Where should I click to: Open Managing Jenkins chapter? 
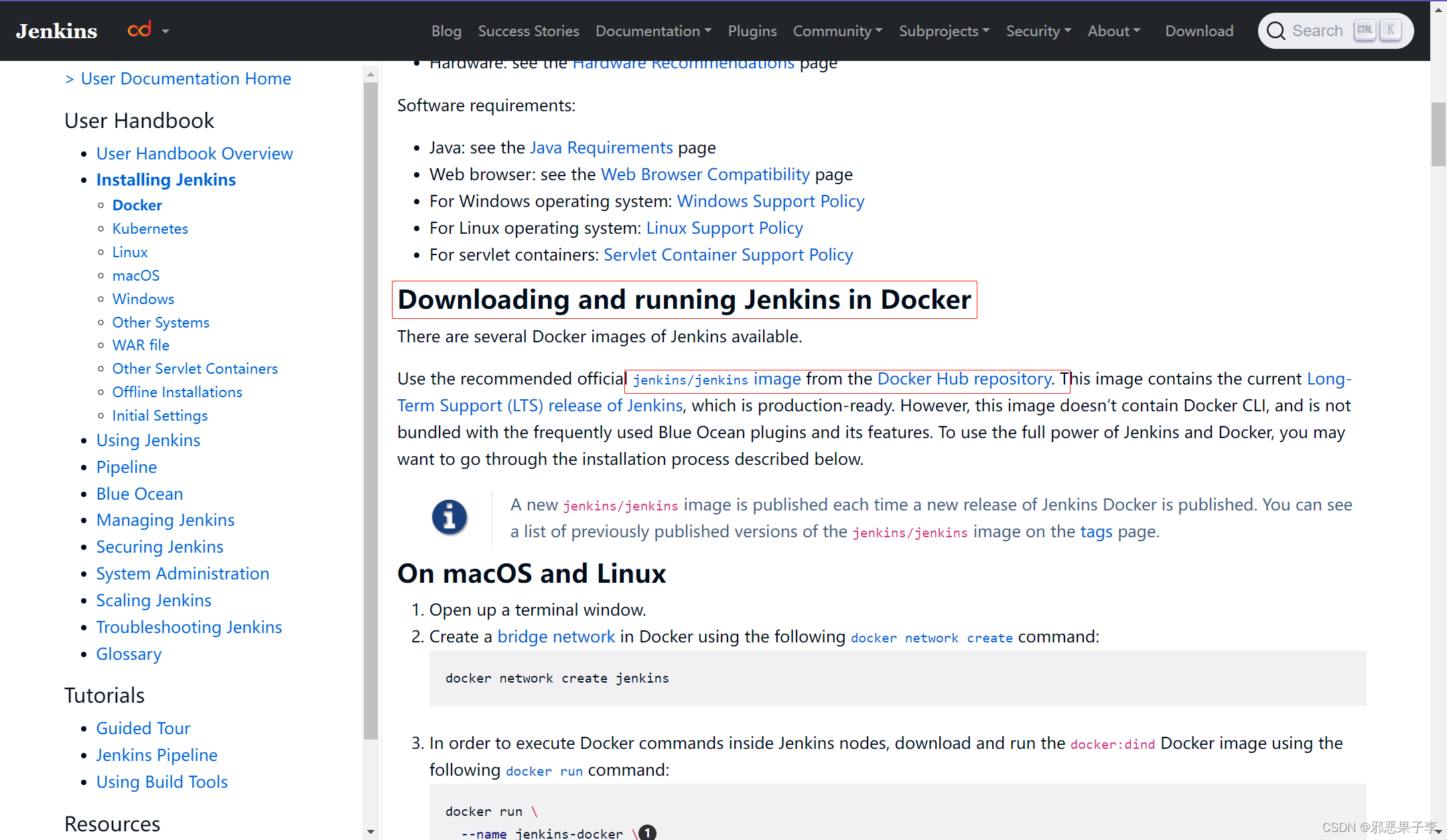pyautogui.click(x=165, y=520)
